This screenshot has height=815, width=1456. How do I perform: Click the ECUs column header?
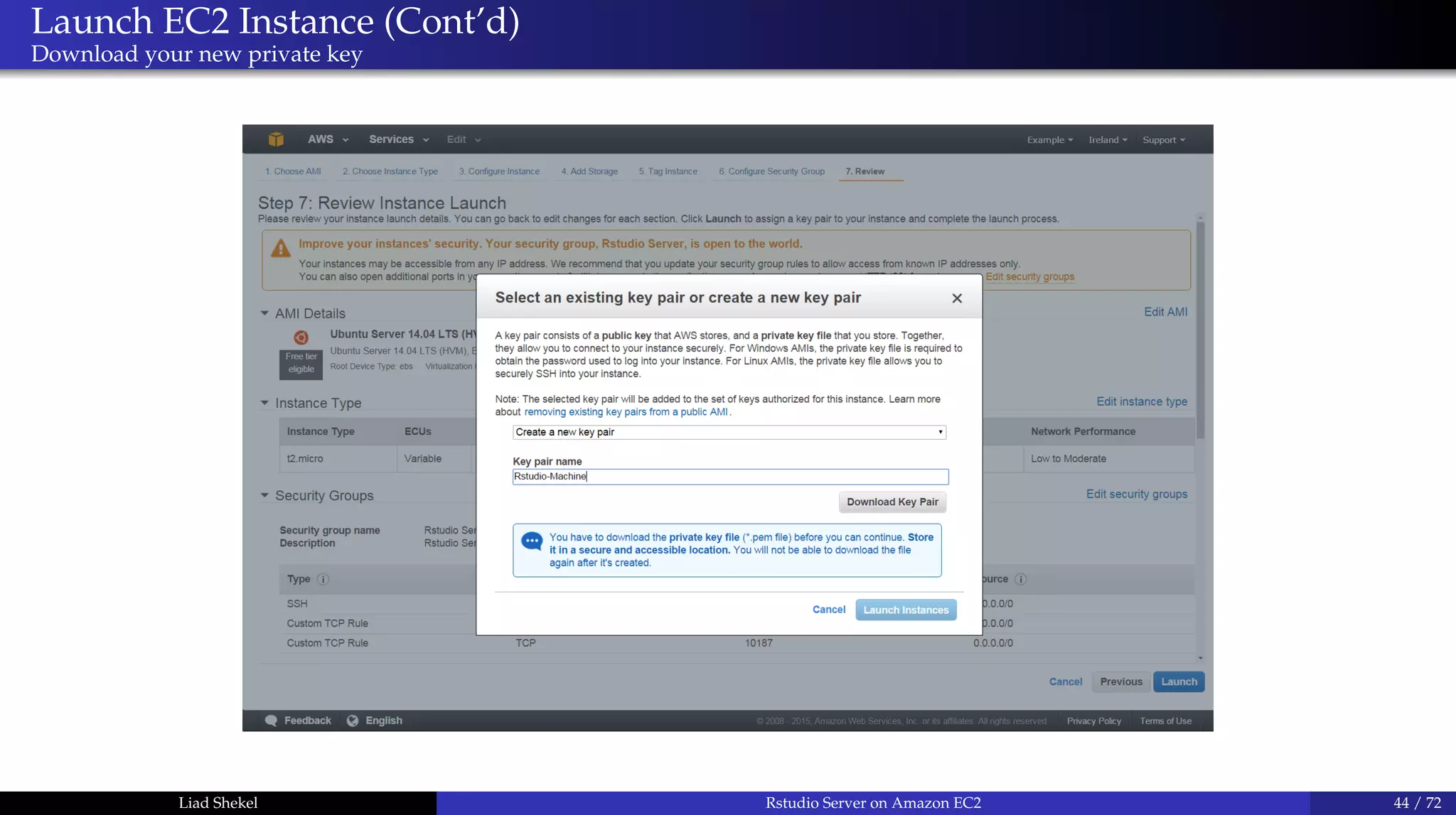coord(418,431)
